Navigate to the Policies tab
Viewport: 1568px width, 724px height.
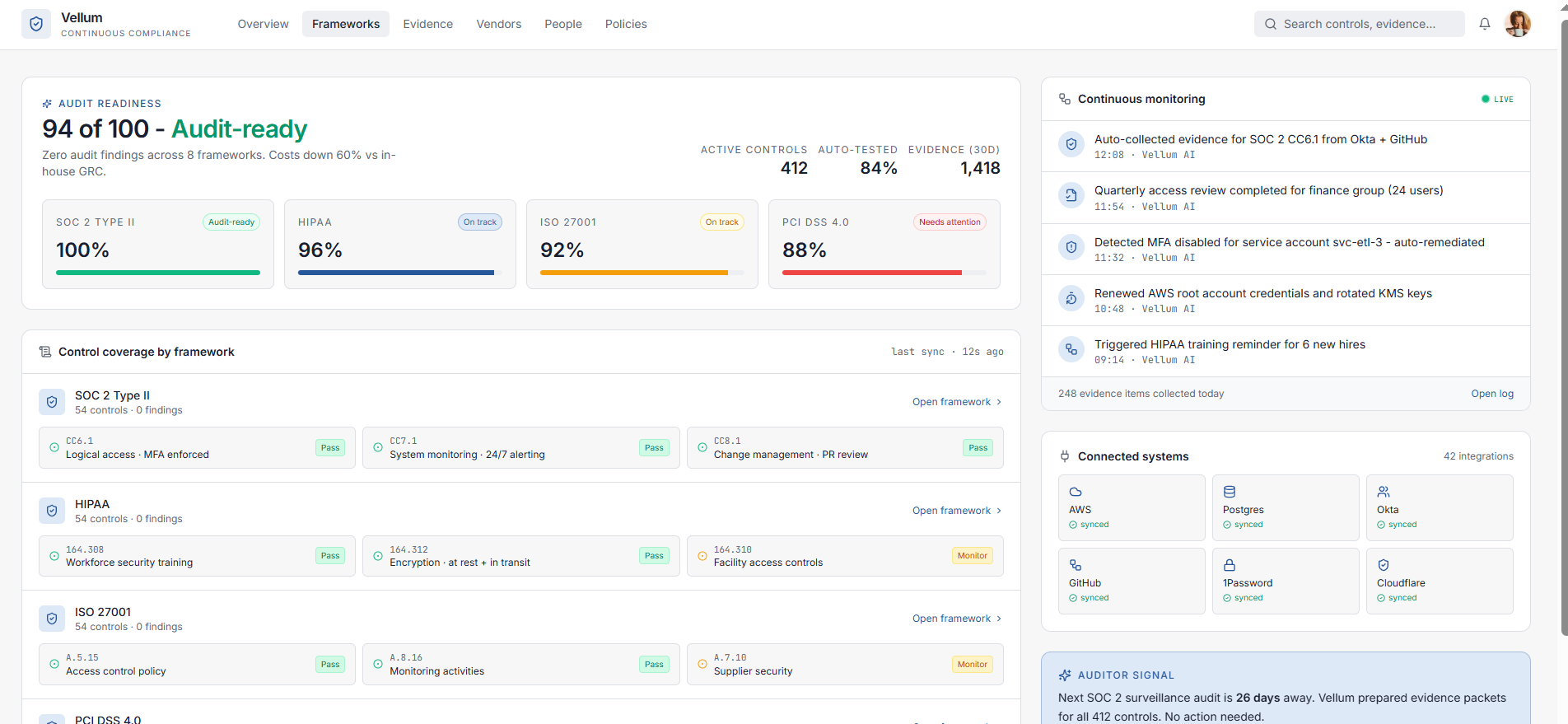pos(626,24)
